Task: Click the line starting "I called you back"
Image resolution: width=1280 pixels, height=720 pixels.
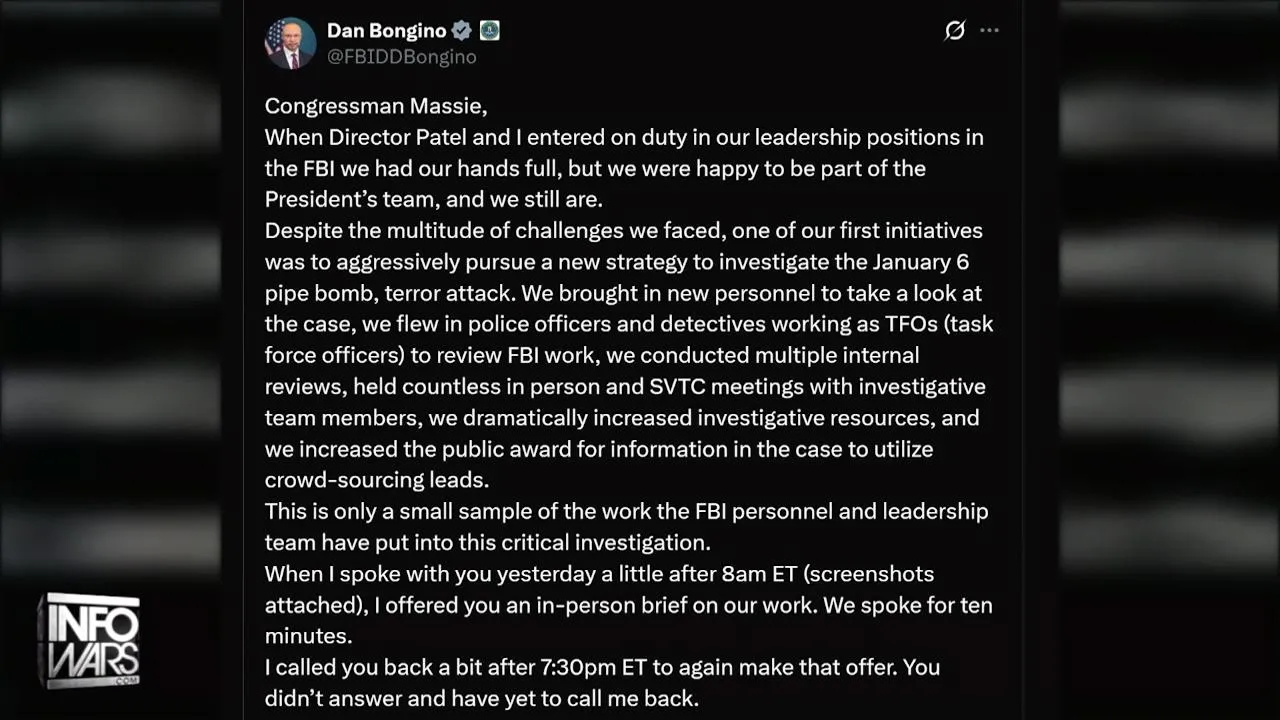Action: 602,667
